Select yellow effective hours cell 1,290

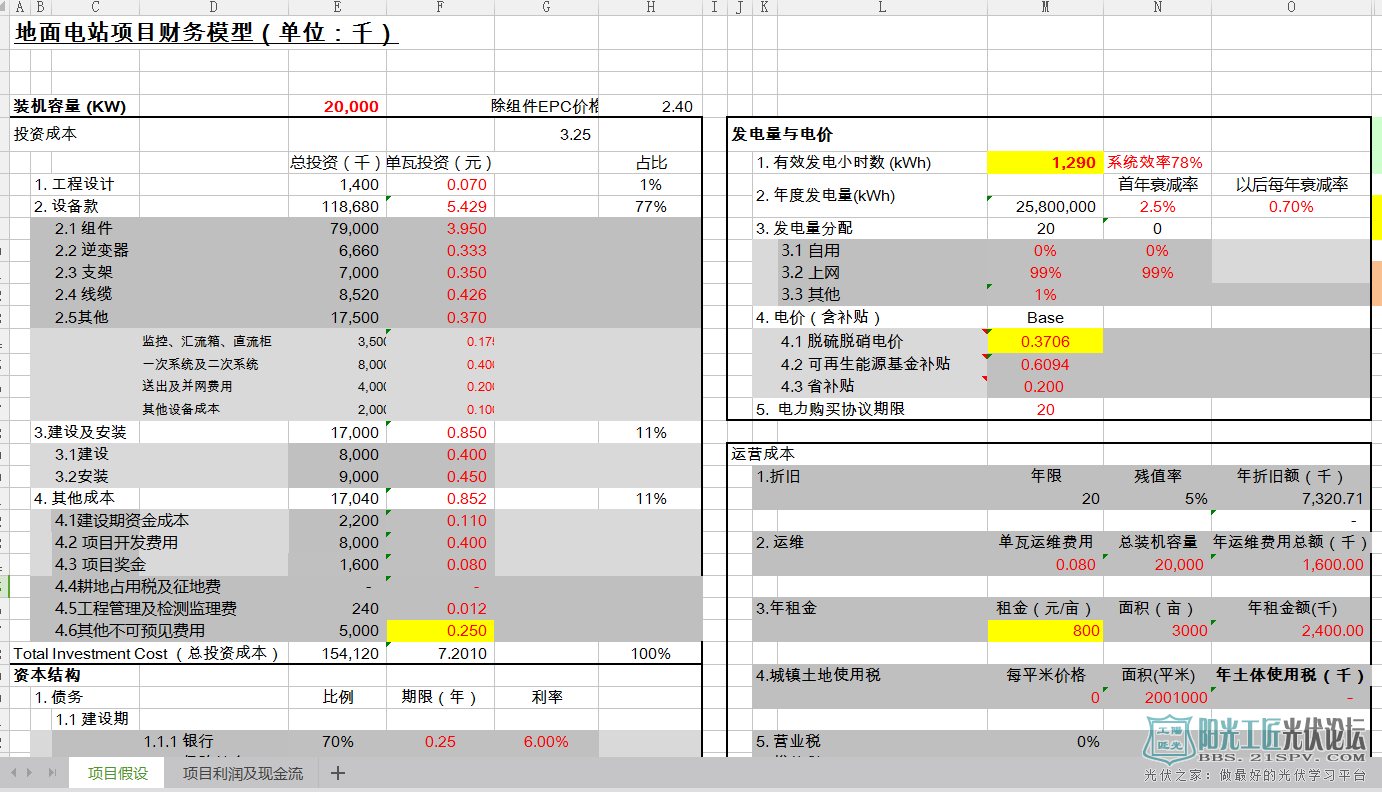pos(1045,162)
